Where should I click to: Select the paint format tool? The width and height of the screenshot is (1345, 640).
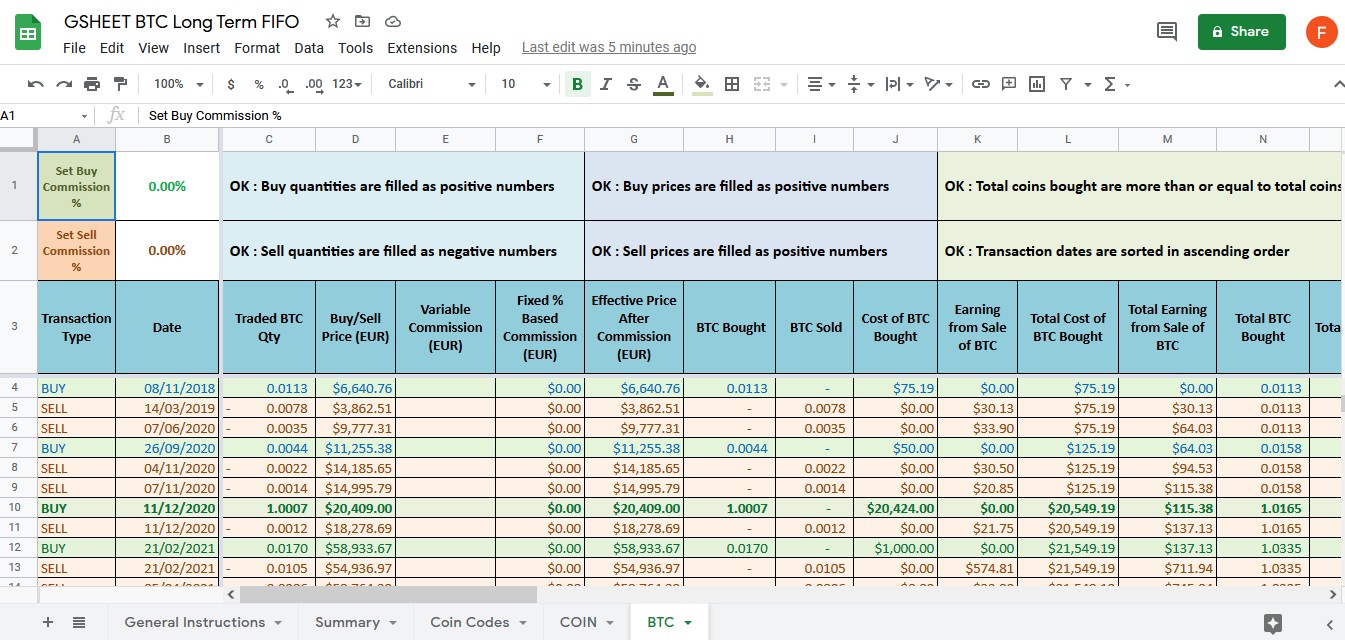pyautogui.click(x=121, y=84)
